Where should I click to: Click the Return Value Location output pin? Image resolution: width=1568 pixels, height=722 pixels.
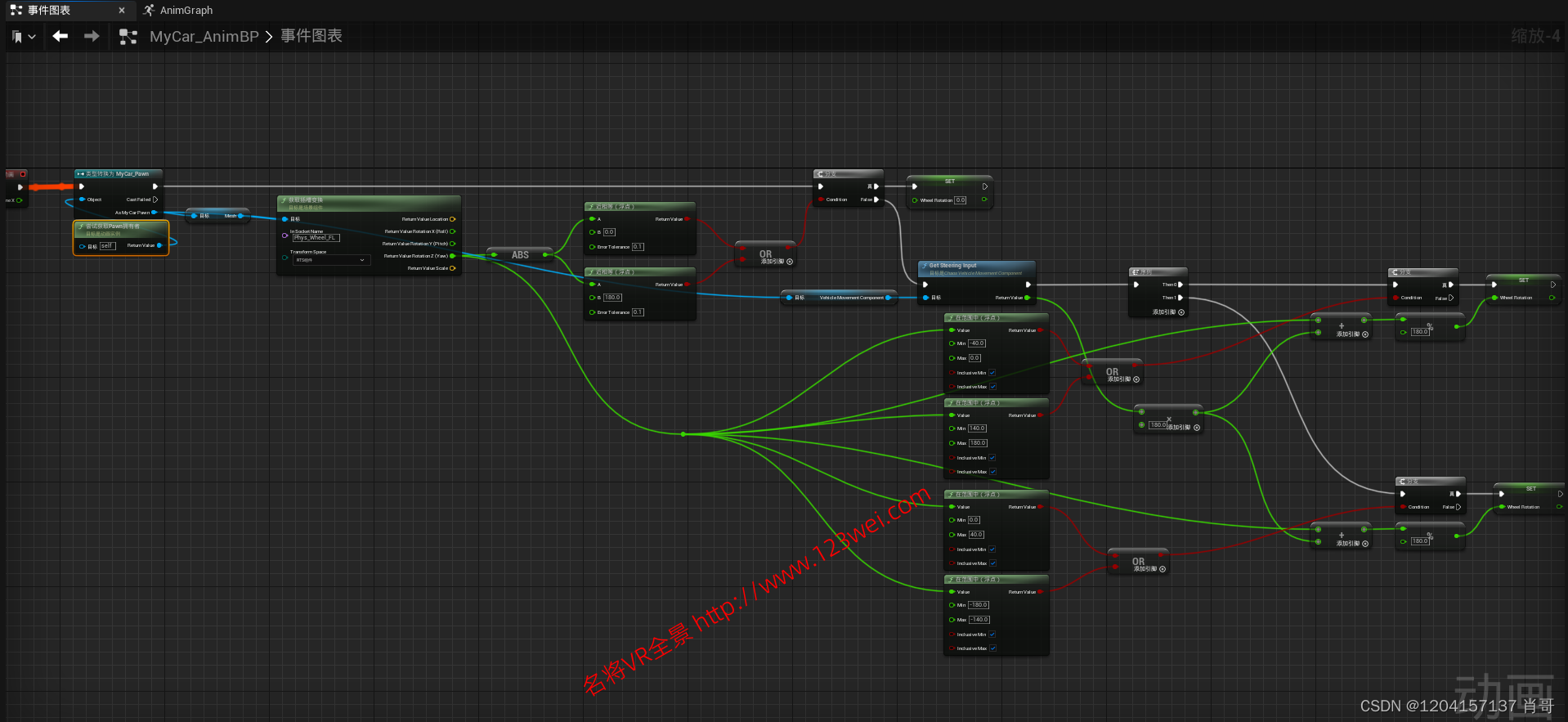452,219
